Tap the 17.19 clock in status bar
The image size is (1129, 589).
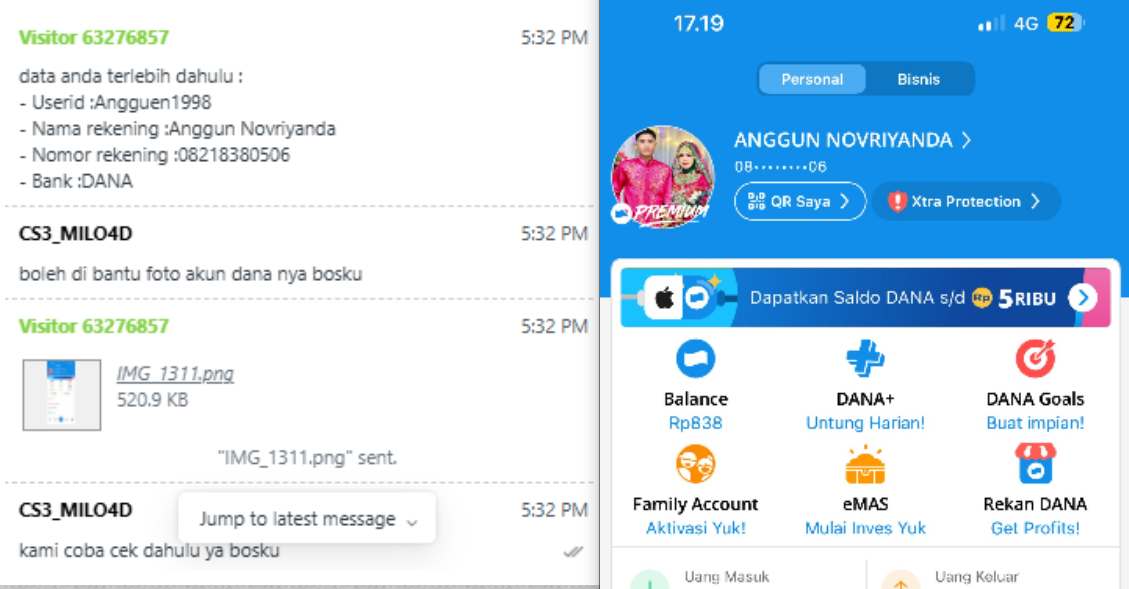point(698,24)
